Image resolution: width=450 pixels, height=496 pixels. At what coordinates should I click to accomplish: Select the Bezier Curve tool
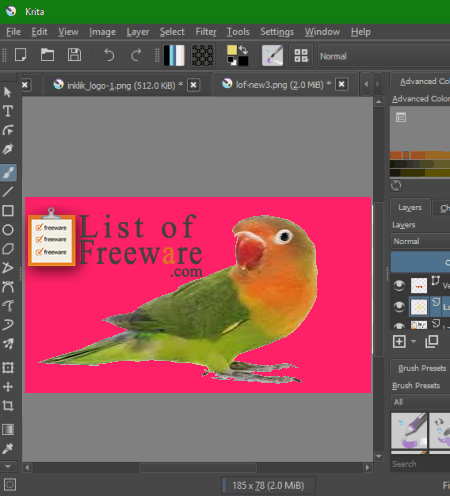8,286
